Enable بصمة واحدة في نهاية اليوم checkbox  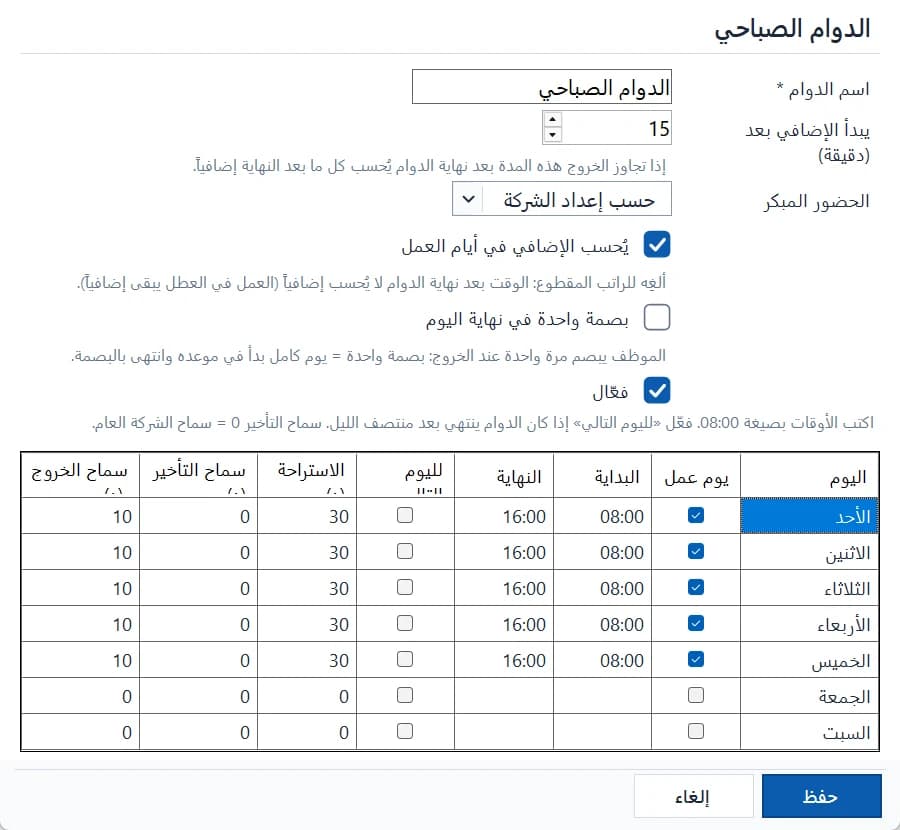click(x=657, y=317)
